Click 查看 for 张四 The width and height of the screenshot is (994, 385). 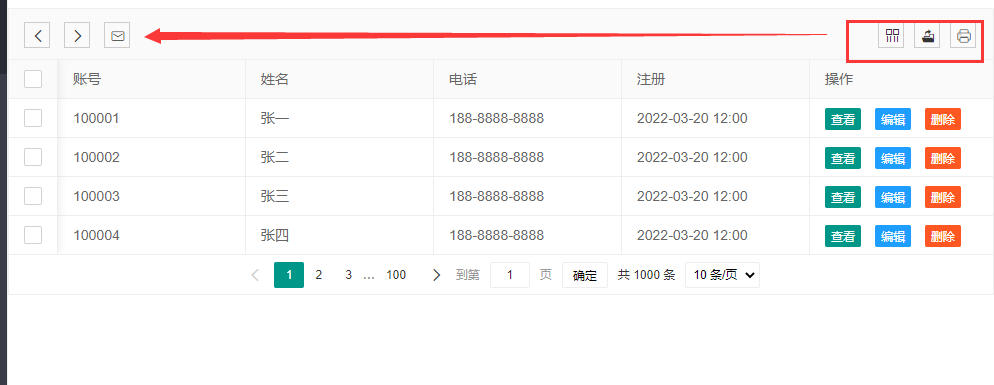tap(842, 236)
